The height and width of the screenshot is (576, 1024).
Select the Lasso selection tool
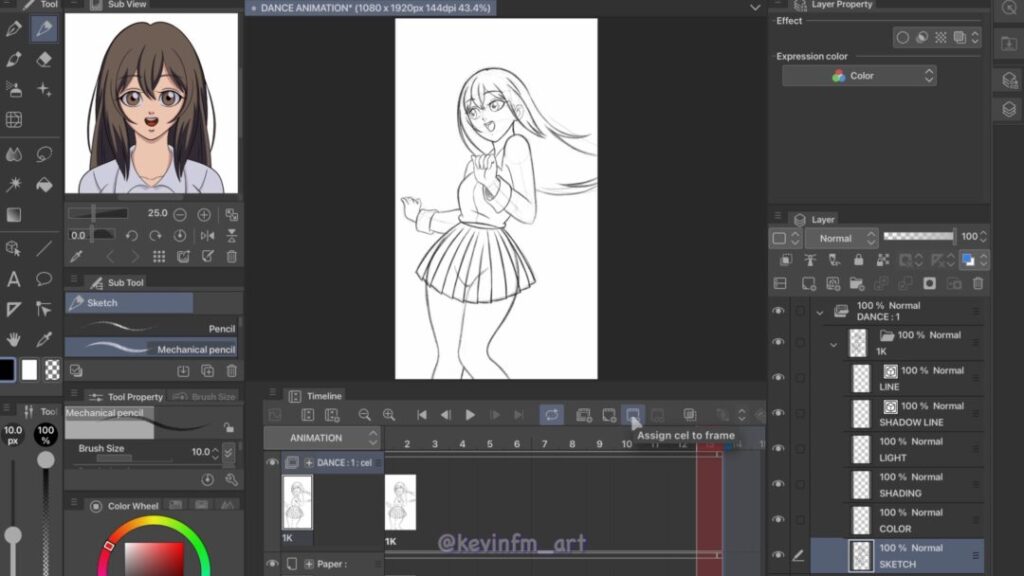(x=44, y=154)
